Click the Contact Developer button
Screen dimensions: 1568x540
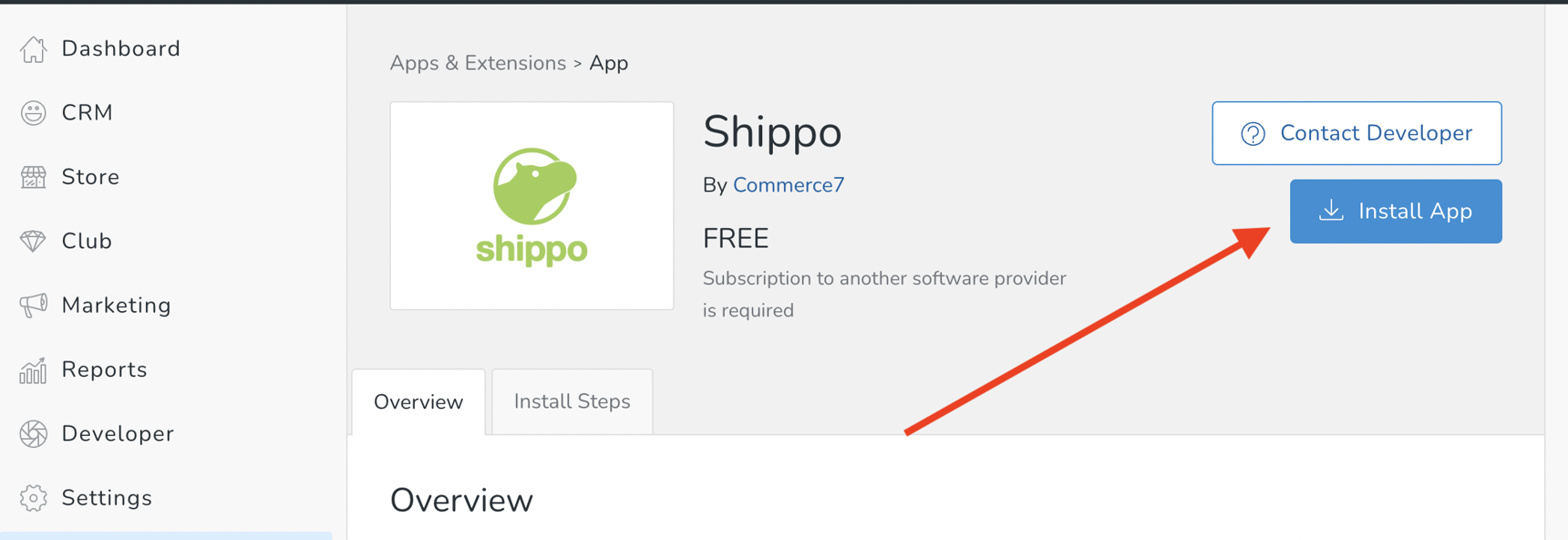(1356, 133)
